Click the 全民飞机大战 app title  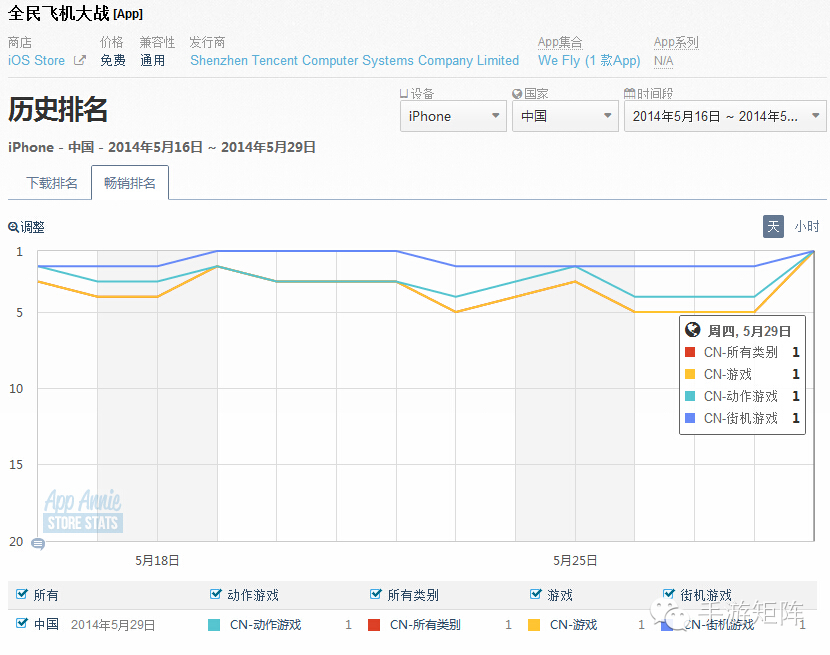[58, 13]
